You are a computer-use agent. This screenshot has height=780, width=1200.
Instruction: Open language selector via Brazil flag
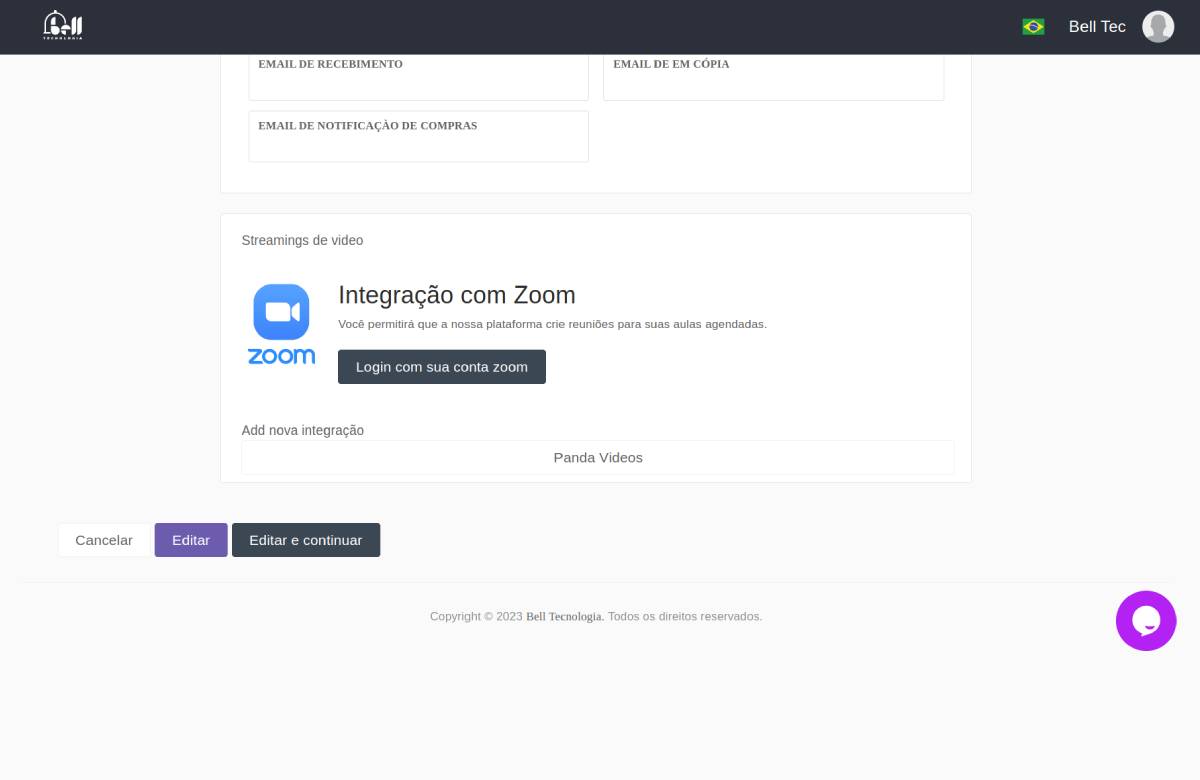pyautogui.click(x=1033, y=27)
